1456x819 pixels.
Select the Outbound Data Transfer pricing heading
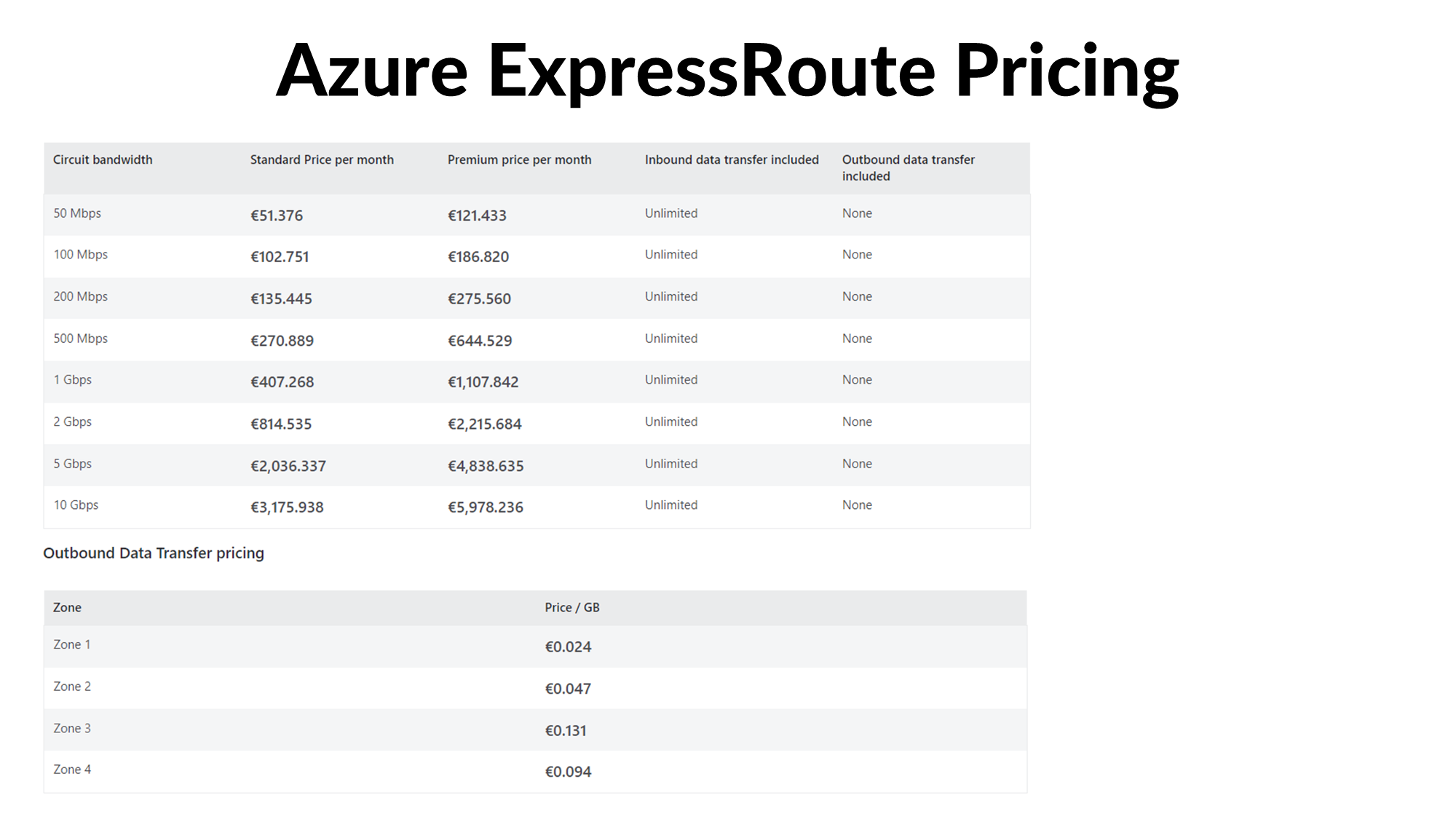154,553
